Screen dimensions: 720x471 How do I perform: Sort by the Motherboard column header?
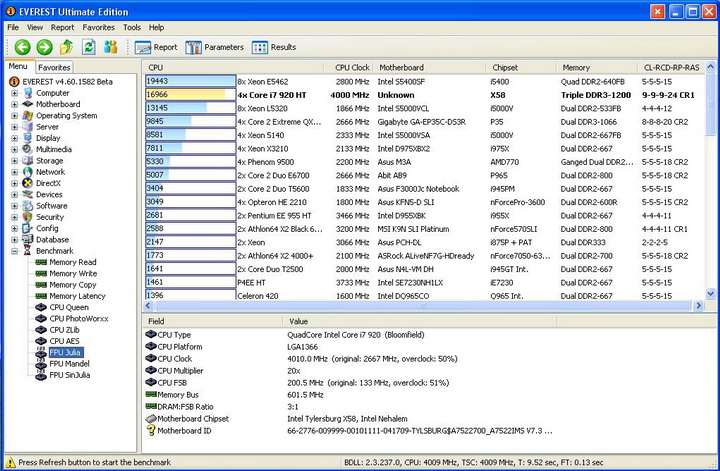click(x=429, y=67)
